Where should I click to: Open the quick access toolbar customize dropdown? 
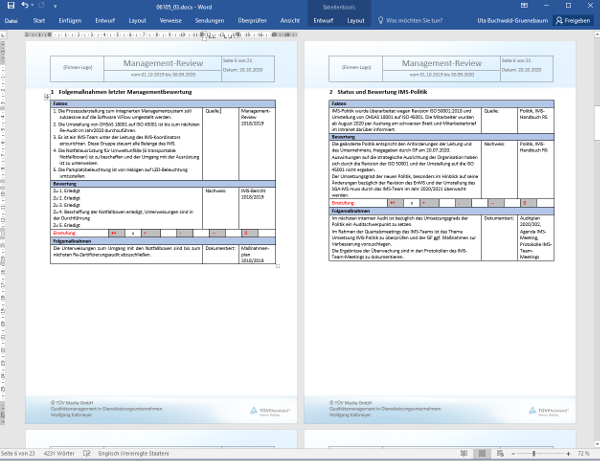click(55, 5)
